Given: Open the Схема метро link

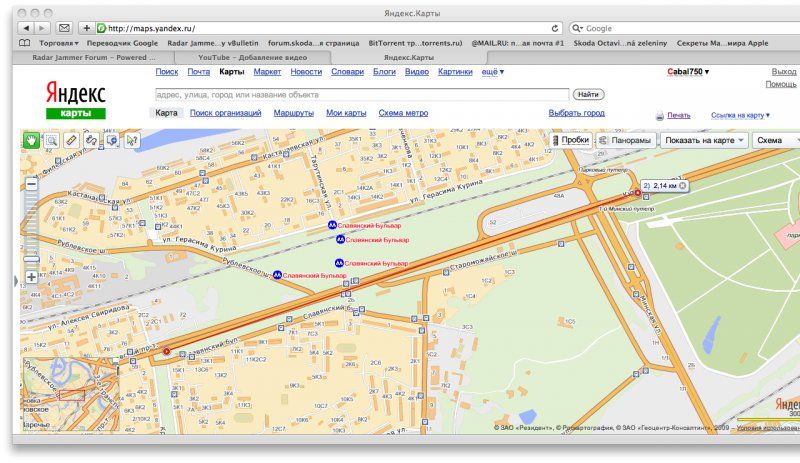Looking at the screenshot, I should coord(403,113).
